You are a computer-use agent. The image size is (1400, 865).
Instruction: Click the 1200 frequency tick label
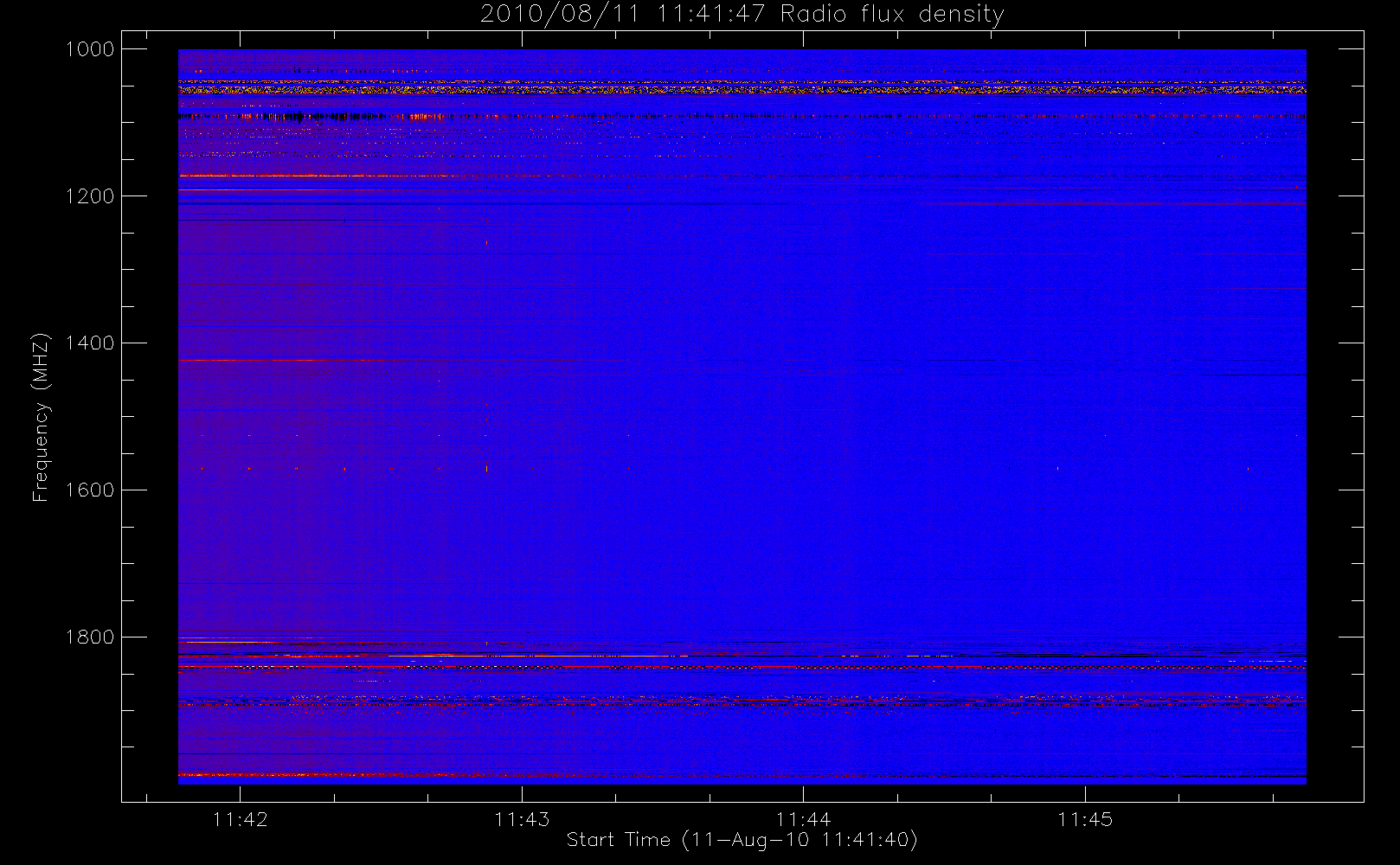point(90,196)
